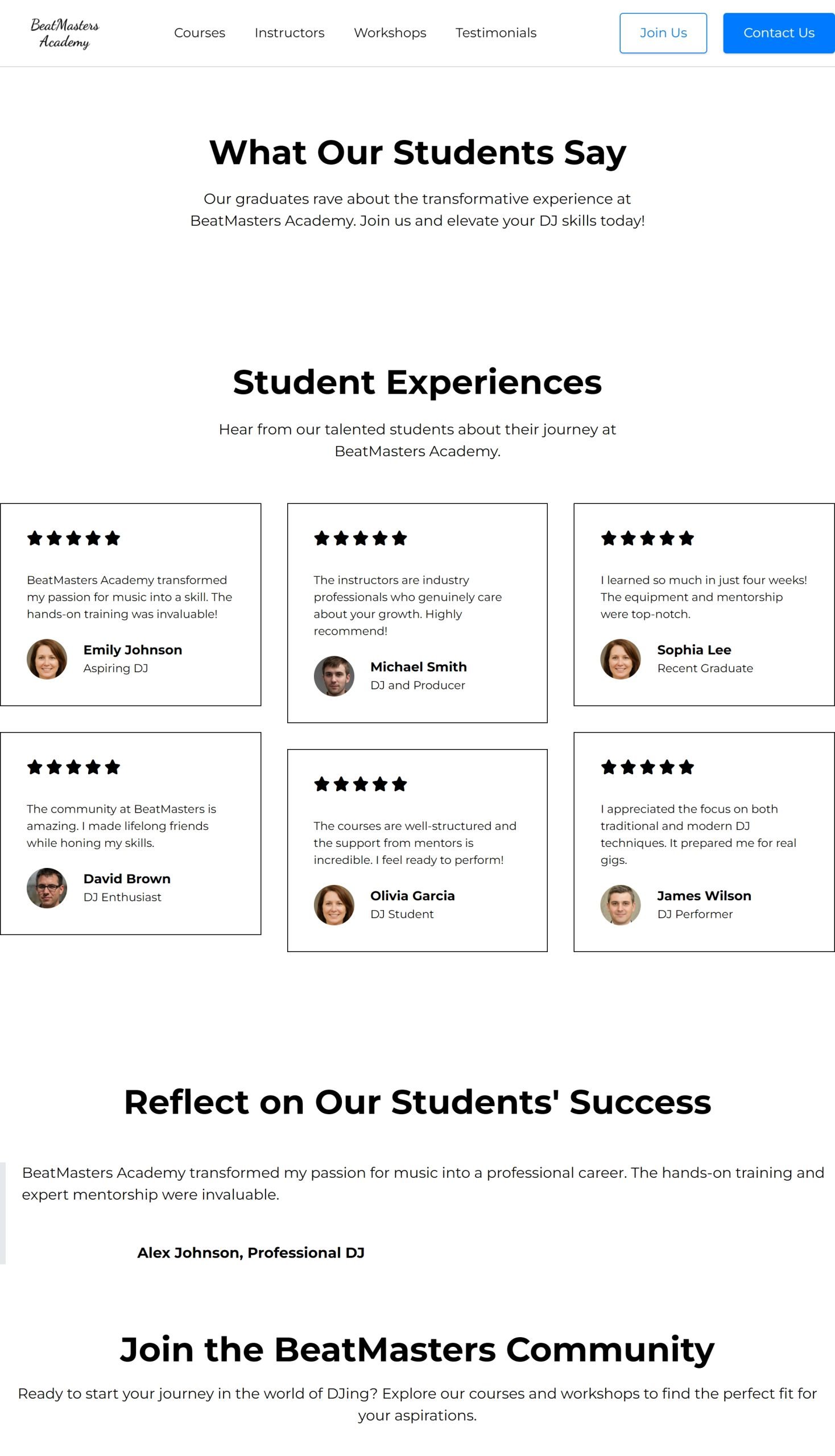Click the Alex Johnson, Professional DJ attribution
This screenshot has width=835, height=1456.
[251, 1252]
